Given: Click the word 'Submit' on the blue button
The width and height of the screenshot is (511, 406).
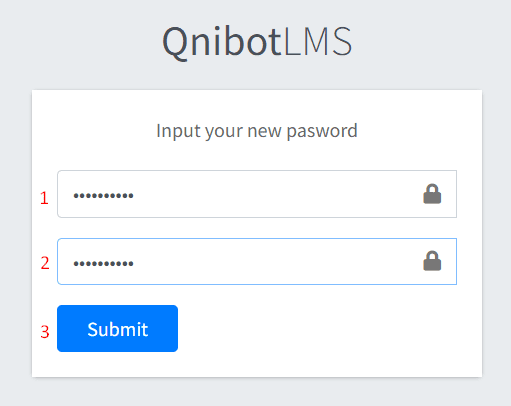Looking at the screenshot, I should (118, 329).
